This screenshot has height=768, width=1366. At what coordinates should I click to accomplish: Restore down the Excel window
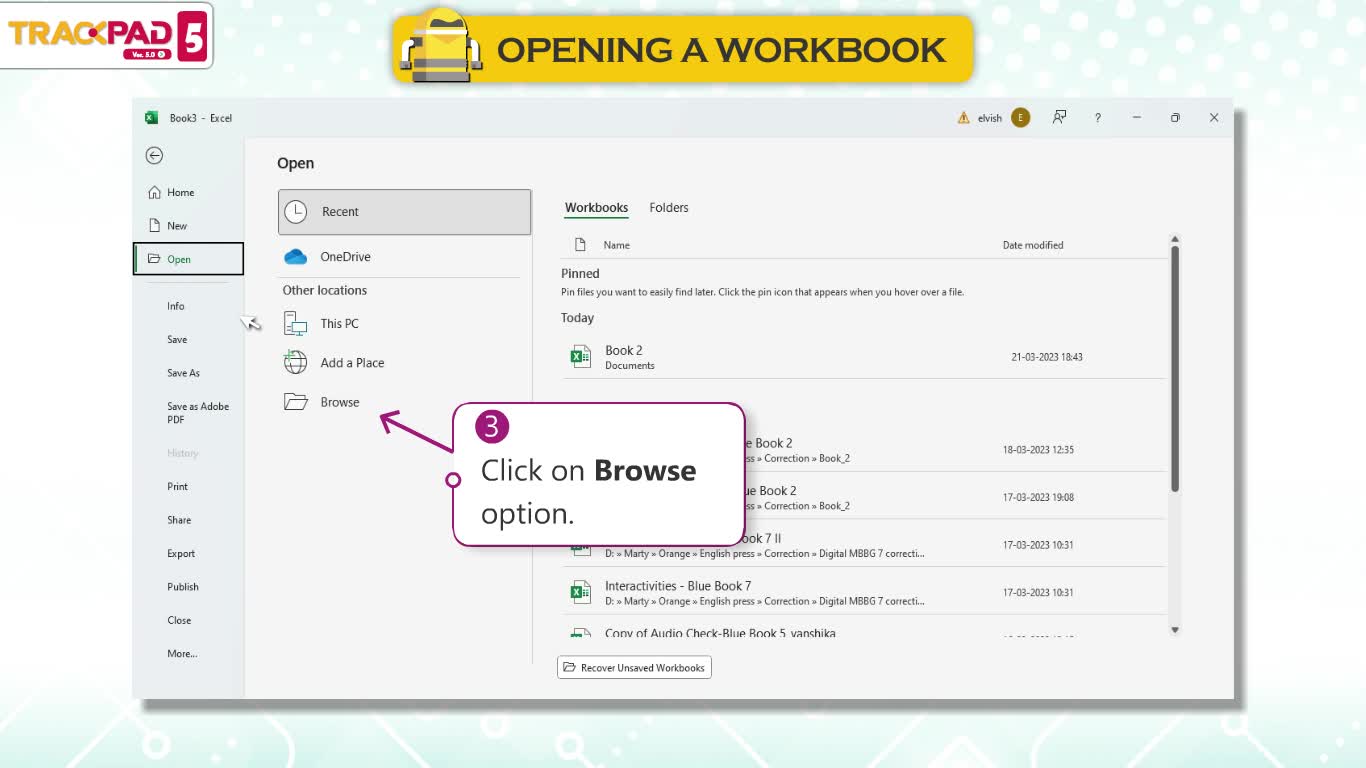click(1175, 118)
